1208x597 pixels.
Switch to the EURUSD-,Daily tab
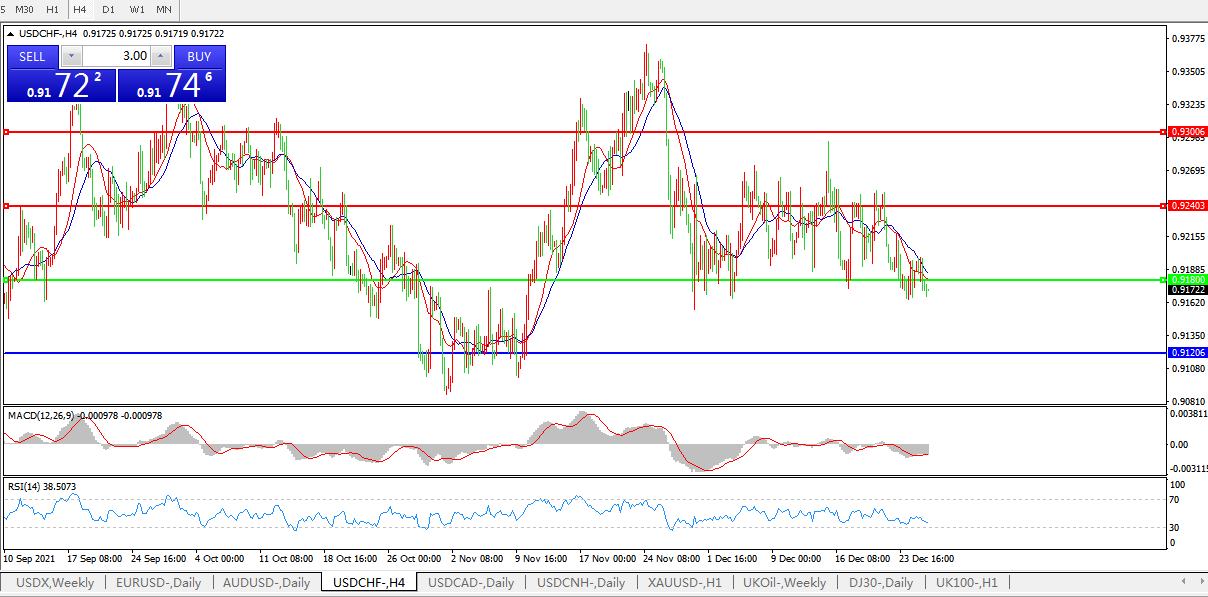click(x=158, y=582)
